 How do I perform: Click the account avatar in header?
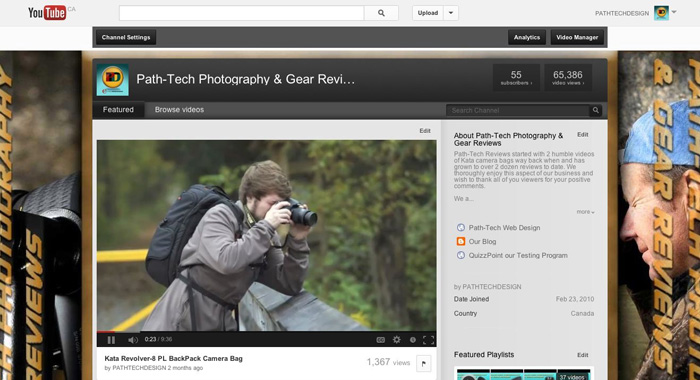pyautogui.click(x=661, y=13)
